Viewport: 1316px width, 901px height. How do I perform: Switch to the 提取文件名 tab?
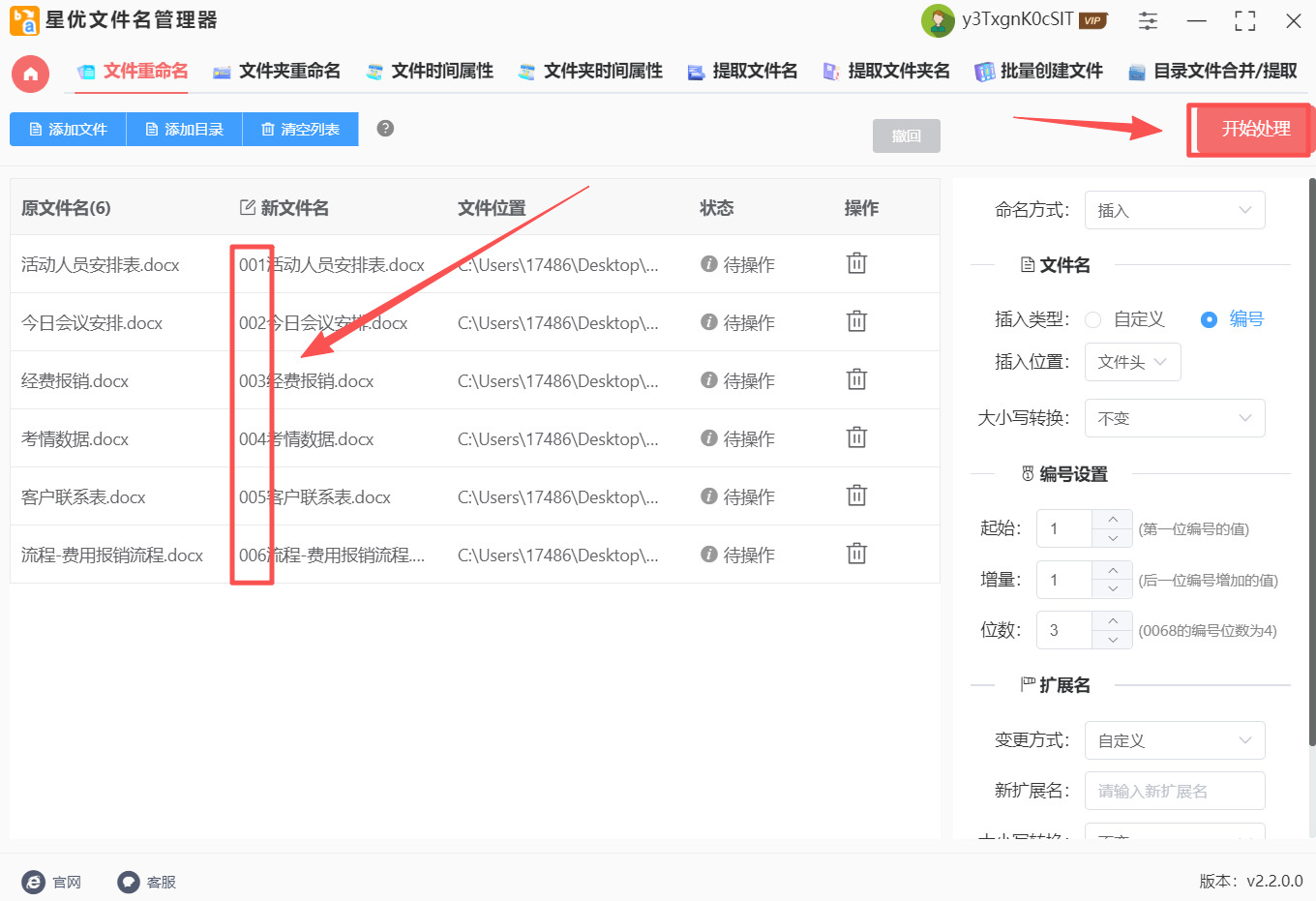[742, 71]
